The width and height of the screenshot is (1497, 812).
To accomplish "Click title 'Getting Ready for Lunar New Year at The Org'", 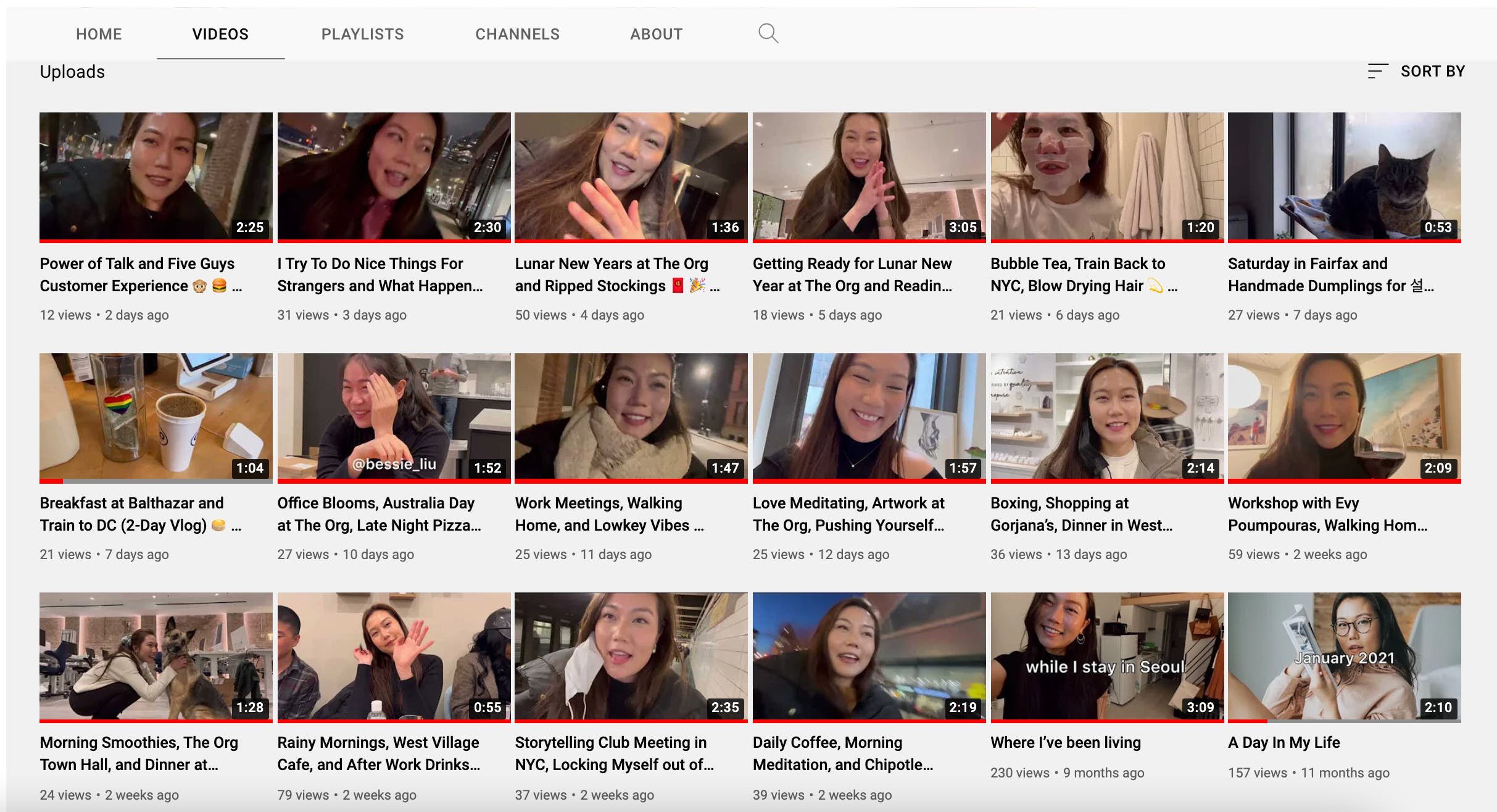I will pos(852,275).
